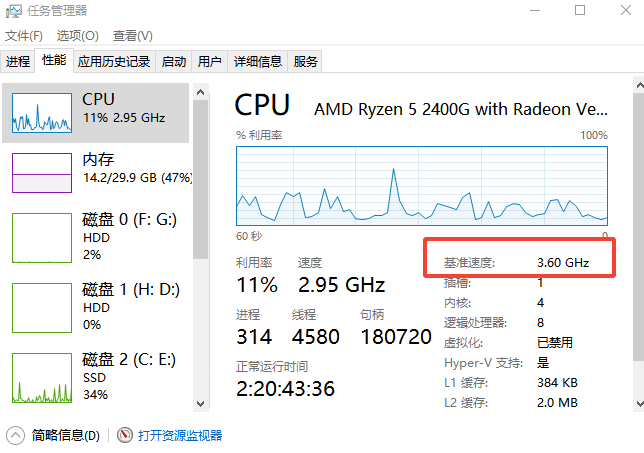The image size is (644, 453).
Task: Open 磁盘 1 (H: D:) performance view
Action: click(97, 307)
